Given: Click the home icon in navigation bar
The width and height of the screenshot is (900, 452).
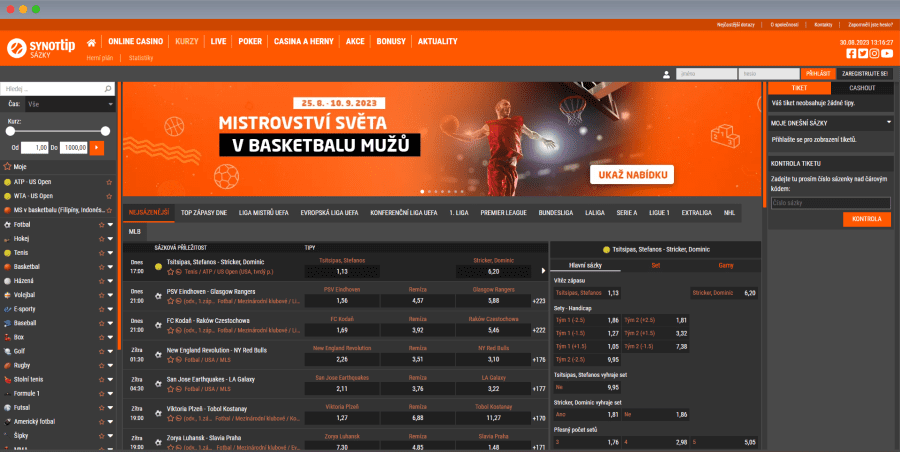Looking at the screenshot, I should (92, 42).
